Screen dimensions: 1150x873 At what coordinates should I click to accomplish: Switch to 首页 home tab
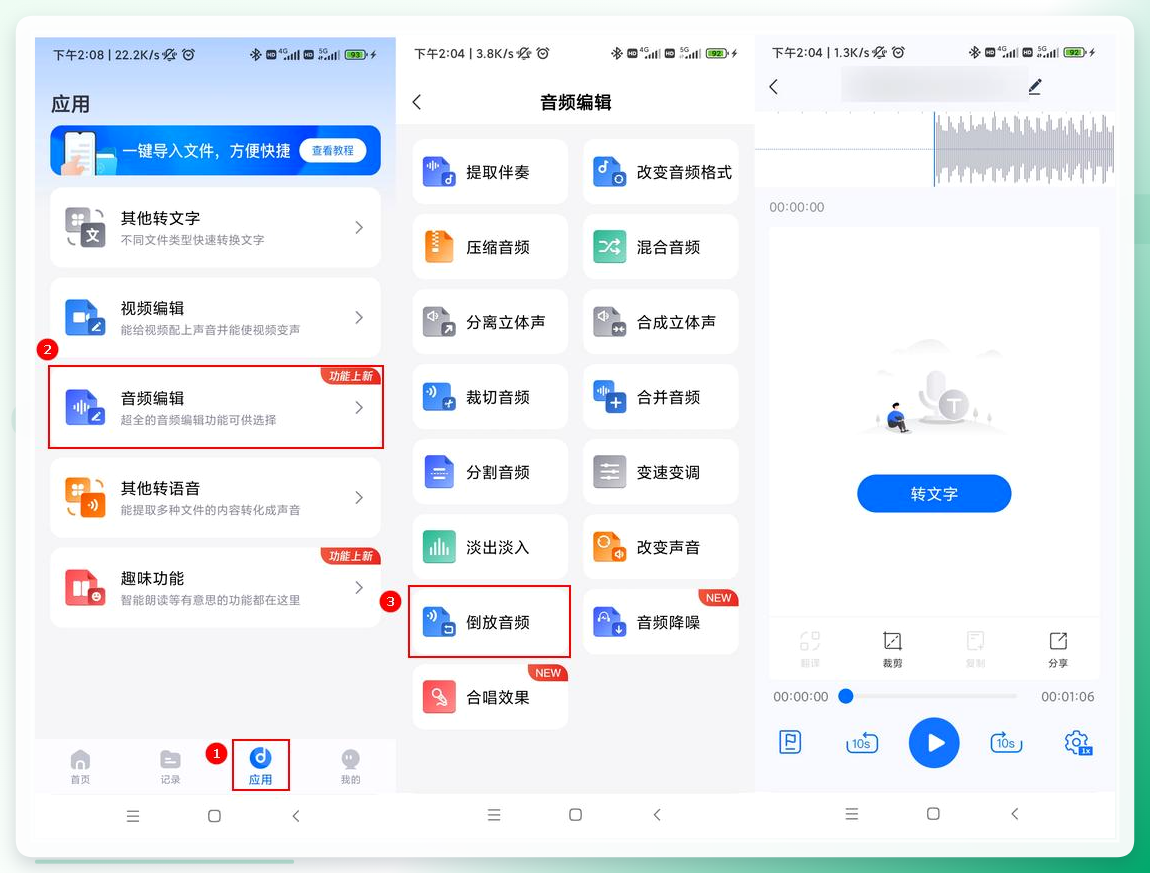click(80, 767)
